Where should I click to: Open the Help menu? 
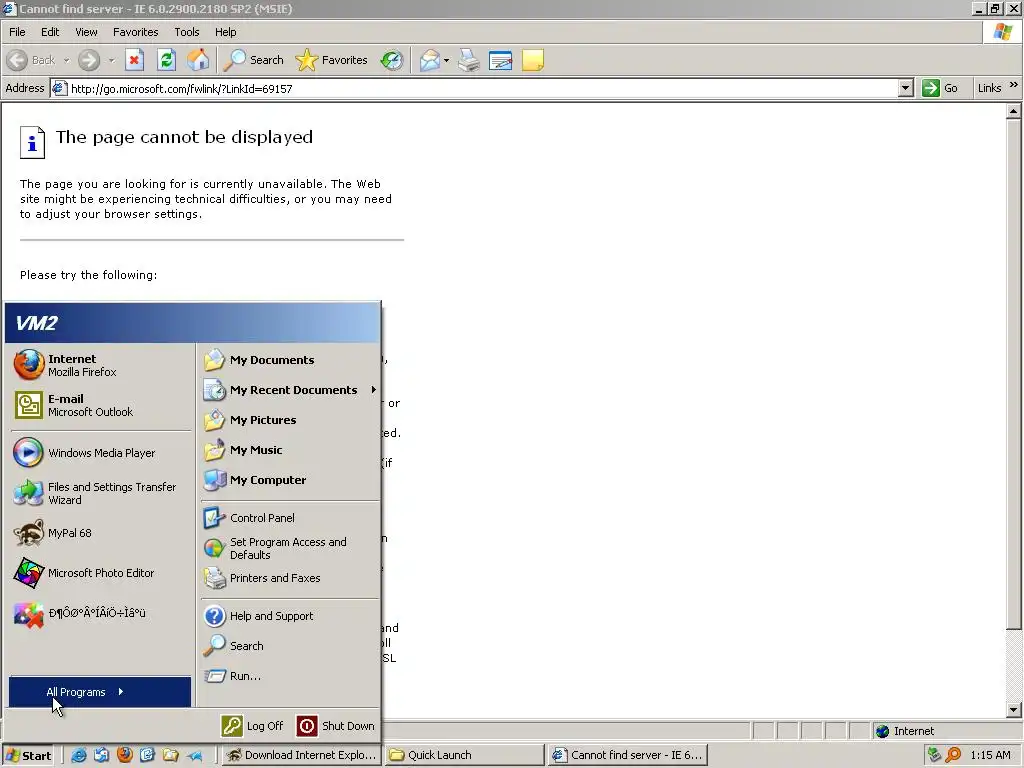pos(225,32)
